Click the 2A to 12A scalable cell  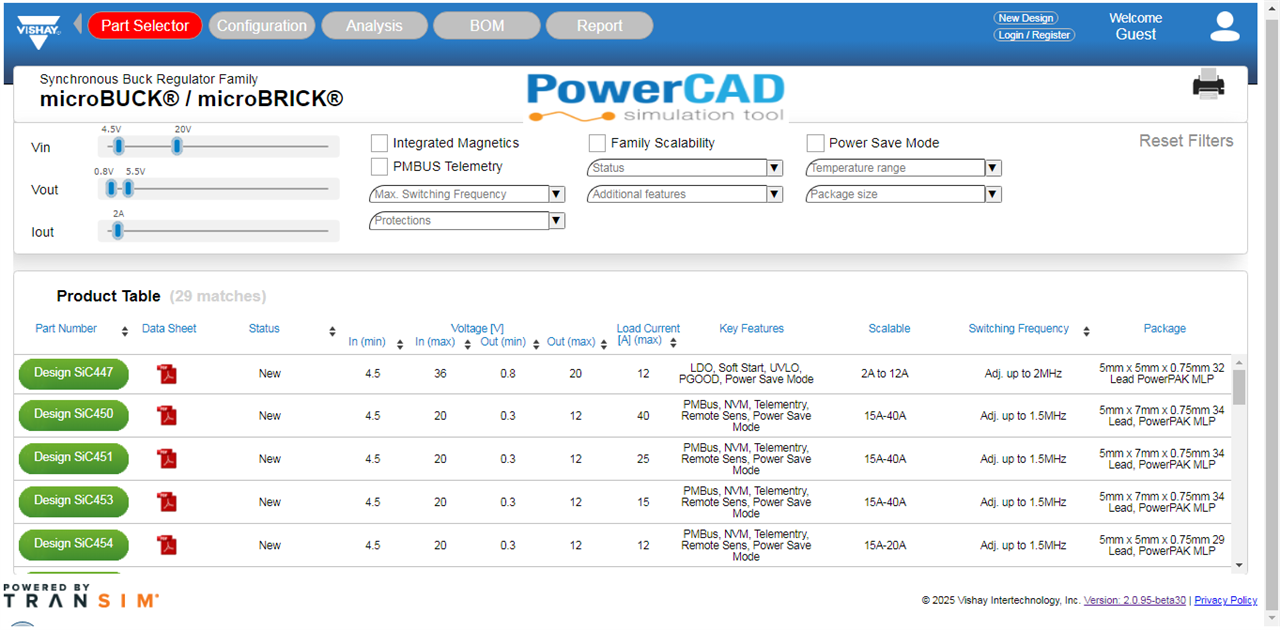(886, 374)
